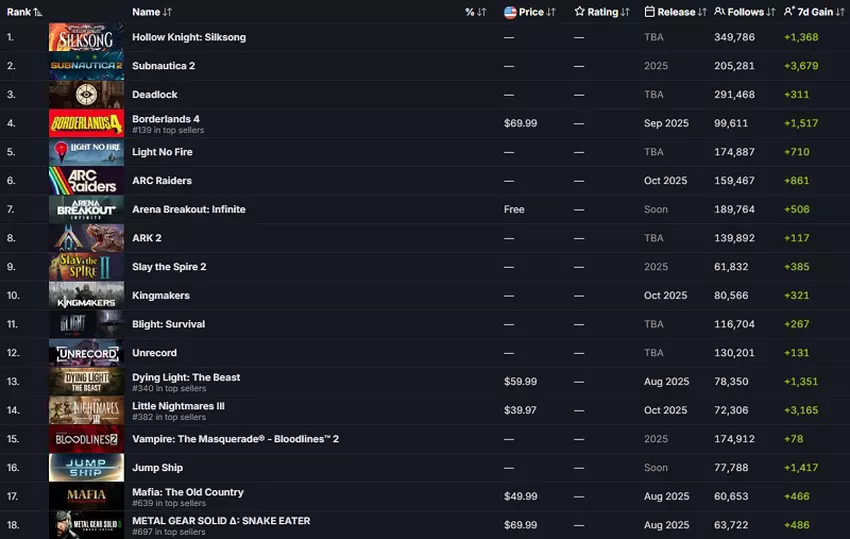
Task: Select the Jump Ship game thumbnail
Action: pos(86,468)
